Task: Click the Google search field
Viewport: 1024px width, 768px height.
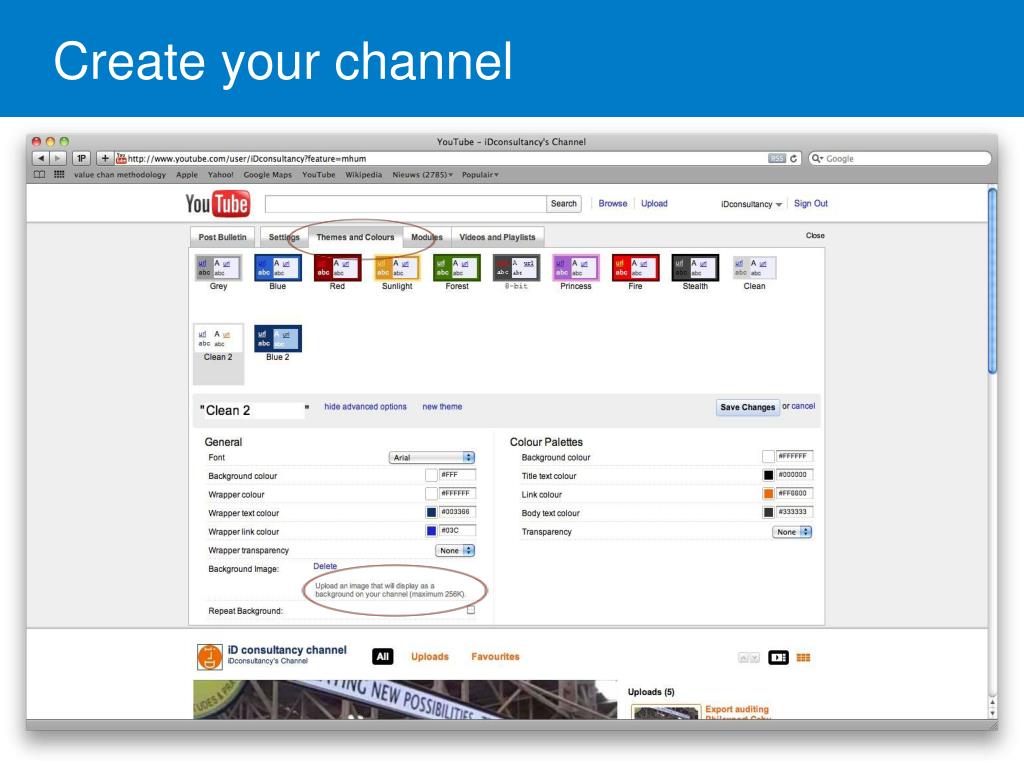Action: click(900, 159)
